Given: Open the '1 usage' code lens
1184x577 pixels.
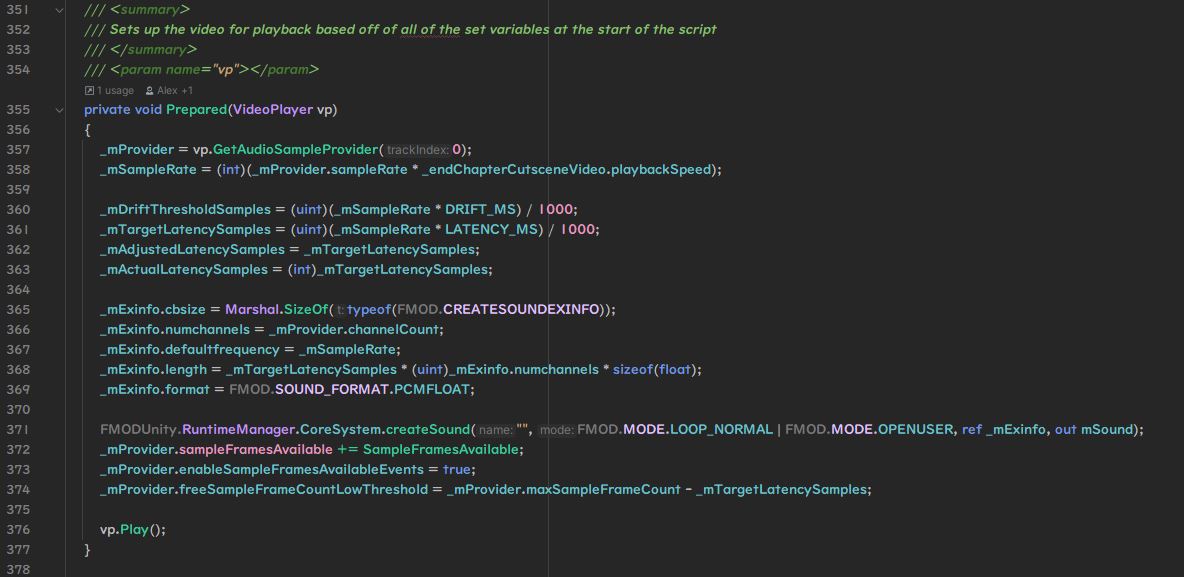Looking at the screenshot, I should point(115,90).
